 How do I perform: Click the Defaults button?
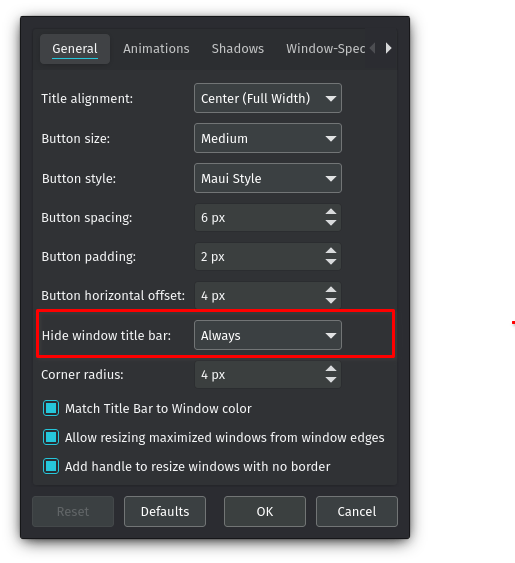click(x=165, y=511)
